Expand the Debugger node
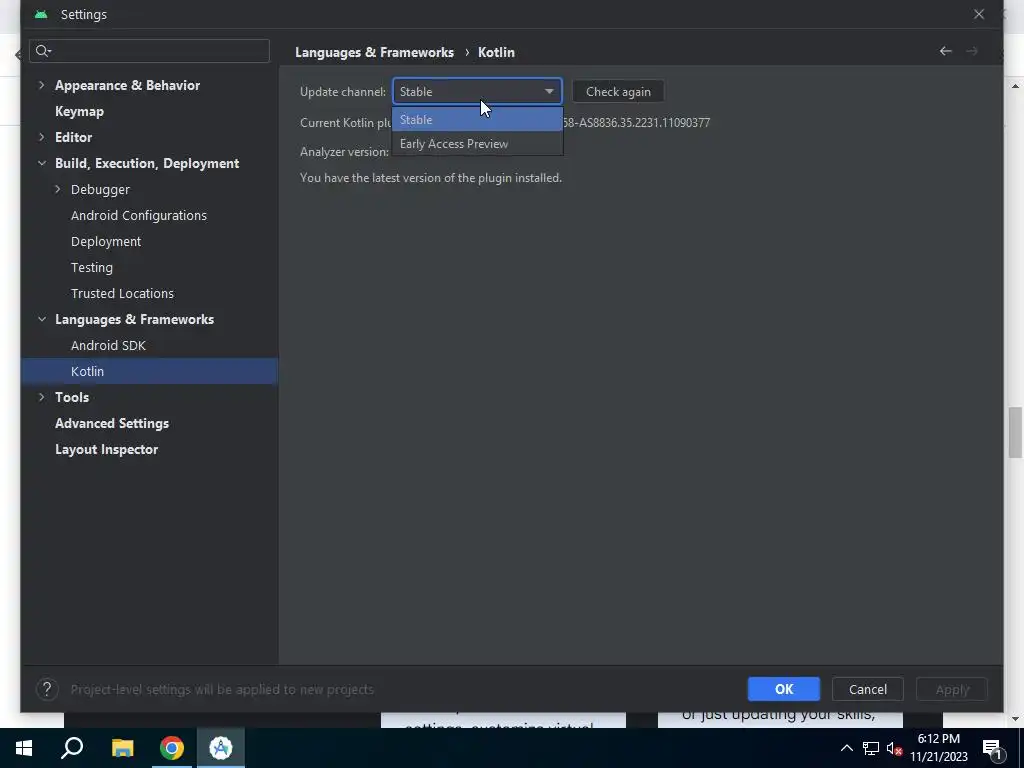The height and width of the screenshot is (768, 1024). (x=57, y=189)
